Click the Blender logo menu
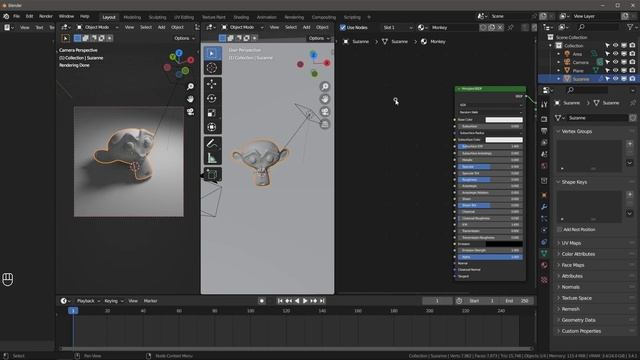Image resolution: width=640 pixels, height=360 pixels. (6, 16)
